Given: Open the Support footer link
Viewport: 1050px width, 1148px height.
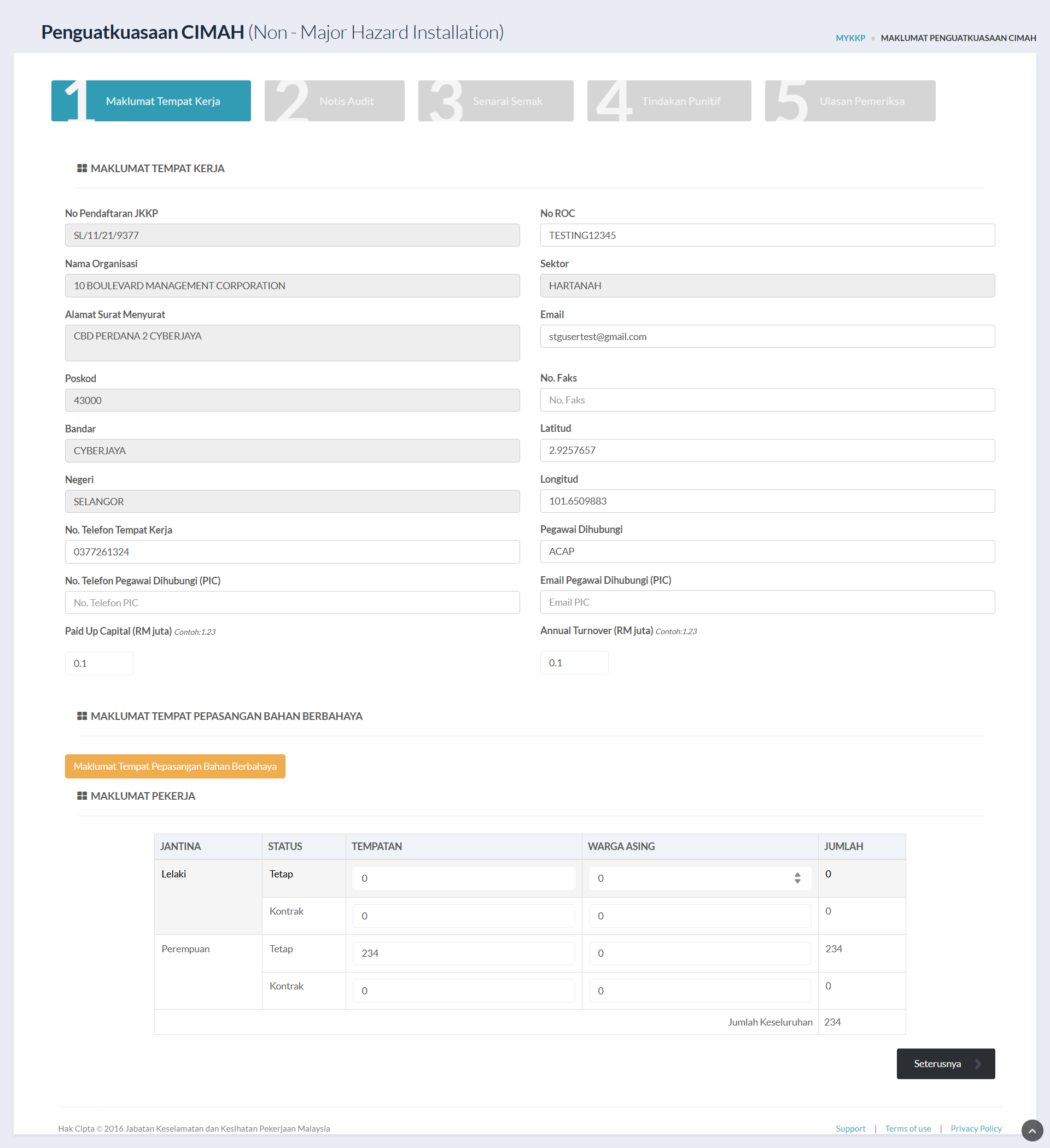Looking at the screenshot, I should (850, 1129).
